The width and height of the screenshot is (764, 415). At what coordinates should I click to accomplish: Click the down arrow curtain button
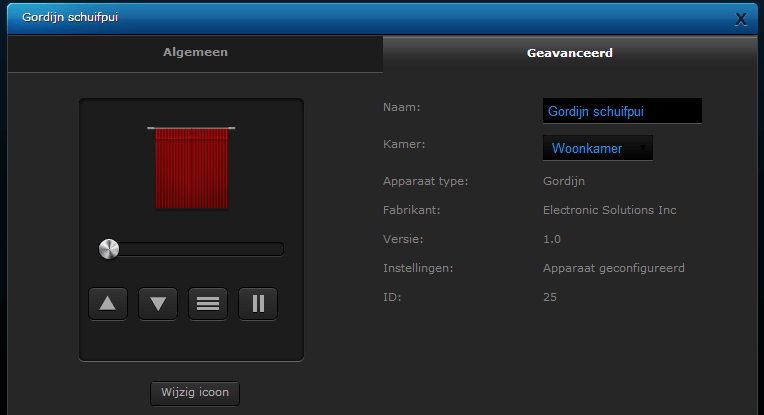click(158, 303)
